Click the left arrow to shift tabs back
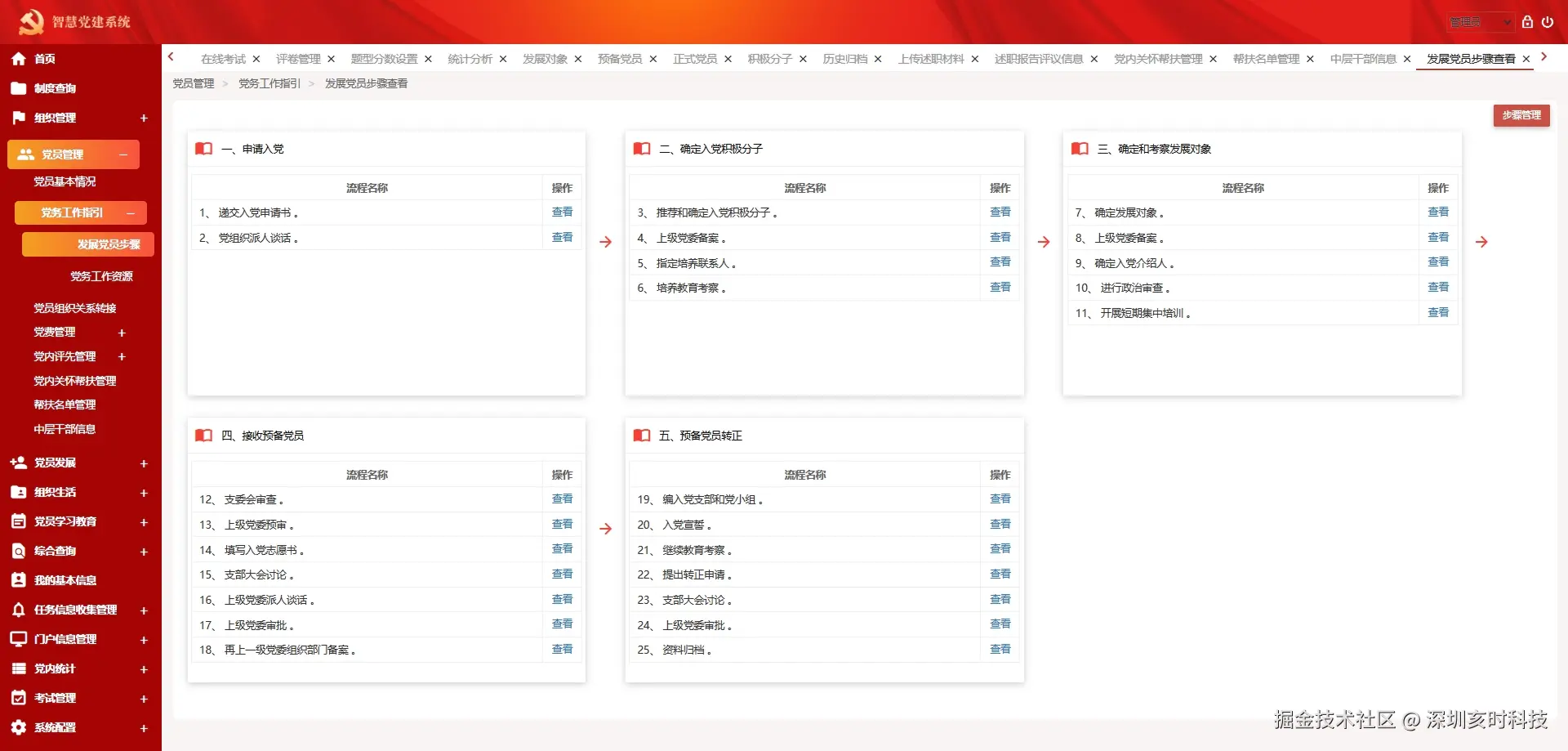The height and width of the screenshot is (751, 1568). [171, 57]
